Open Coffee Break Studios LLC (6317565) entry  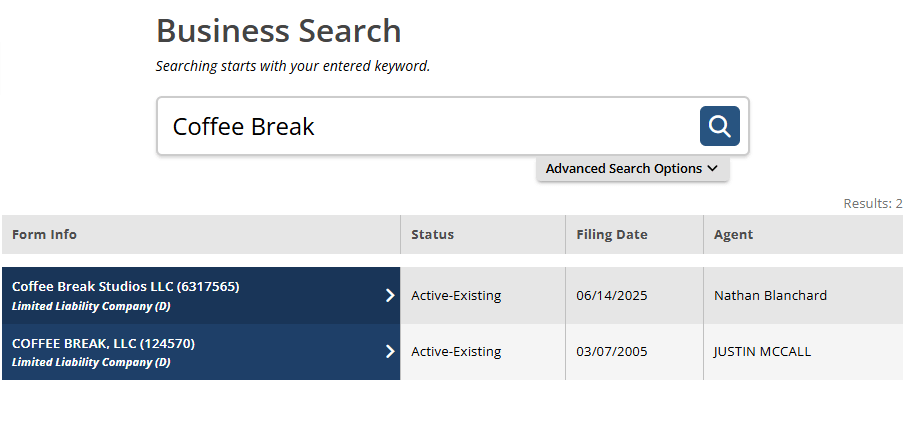coord(126,287)
